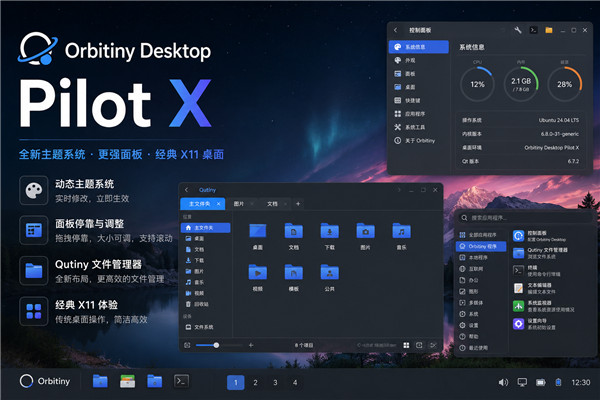Select 音乐 in Qutiny sidebar
This screenshot has height=400, width=600.
tap(205, 282)
